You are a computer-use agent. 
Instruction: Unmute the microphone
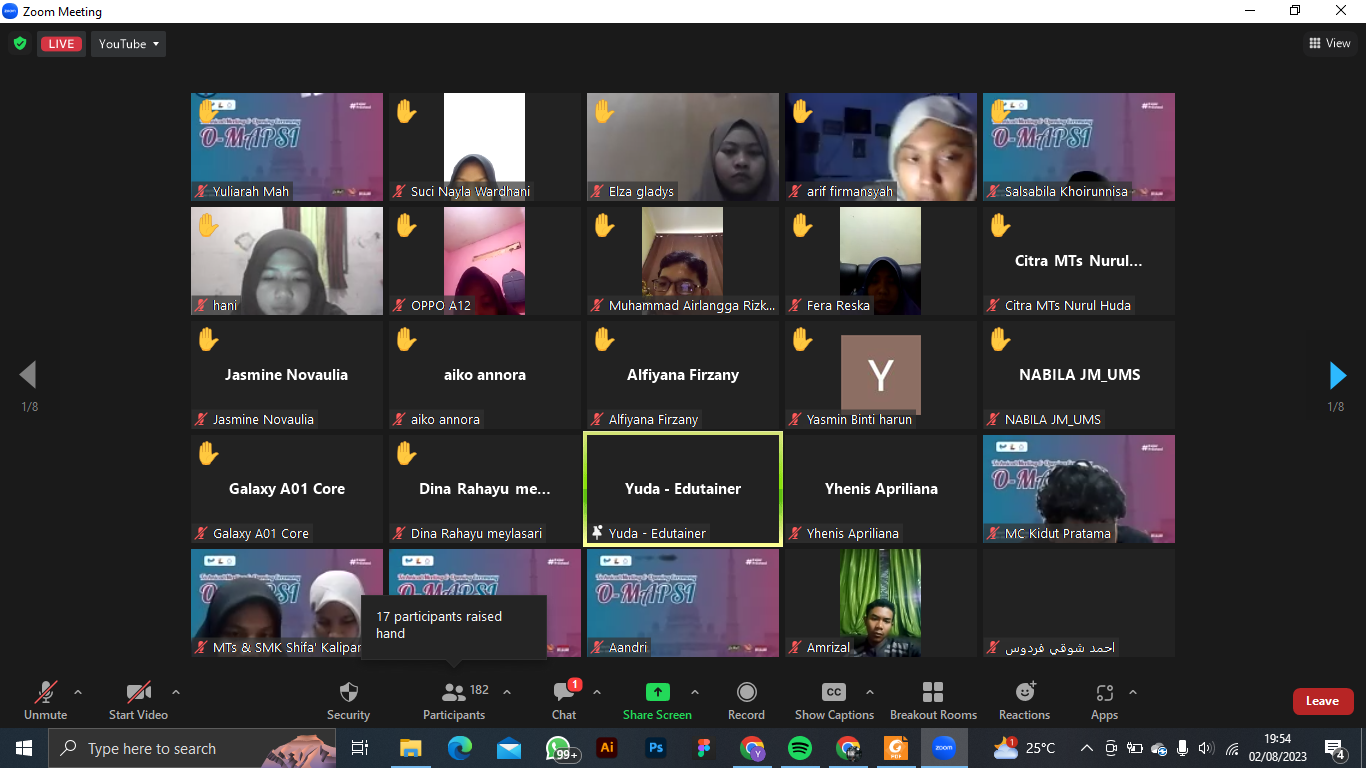45,700
